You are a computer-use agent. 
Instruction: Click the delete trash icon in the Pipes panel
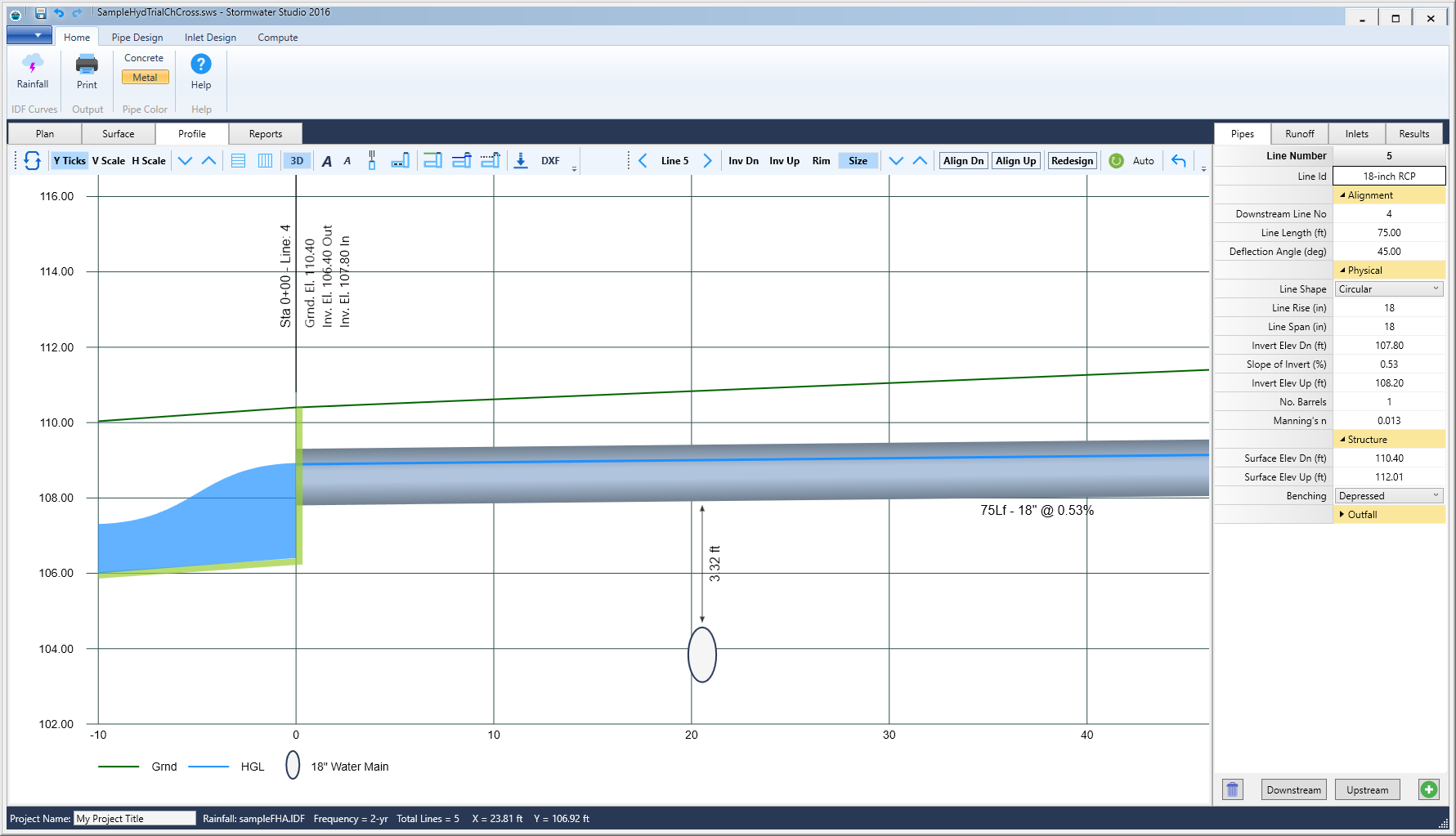1232,789
